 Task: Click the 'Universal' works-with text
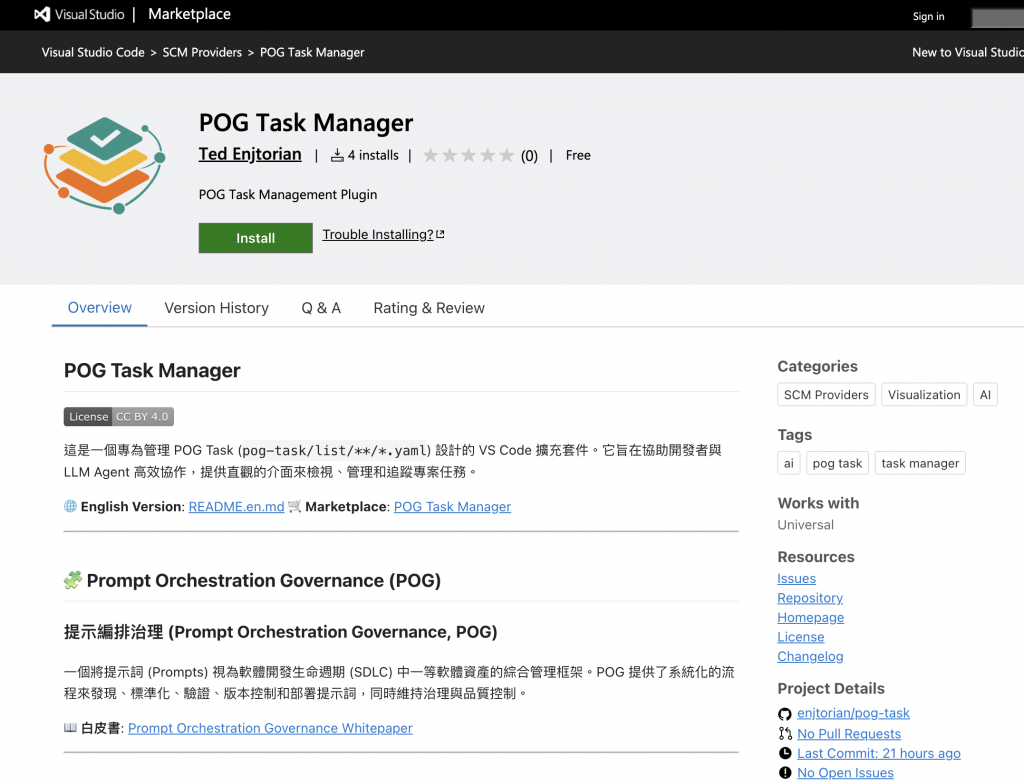pyautogui.click(x=805, y=525)
